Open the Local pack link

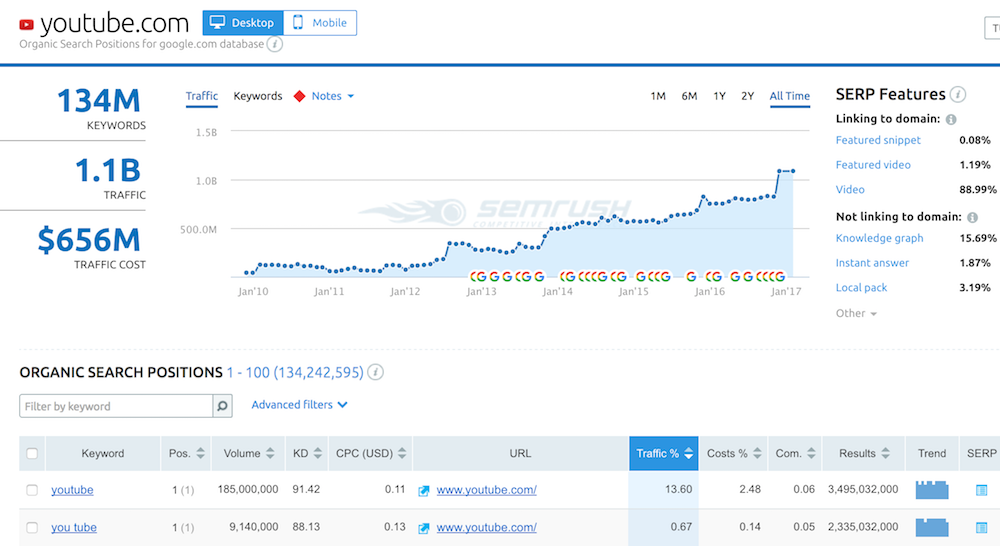coord(862,288)
